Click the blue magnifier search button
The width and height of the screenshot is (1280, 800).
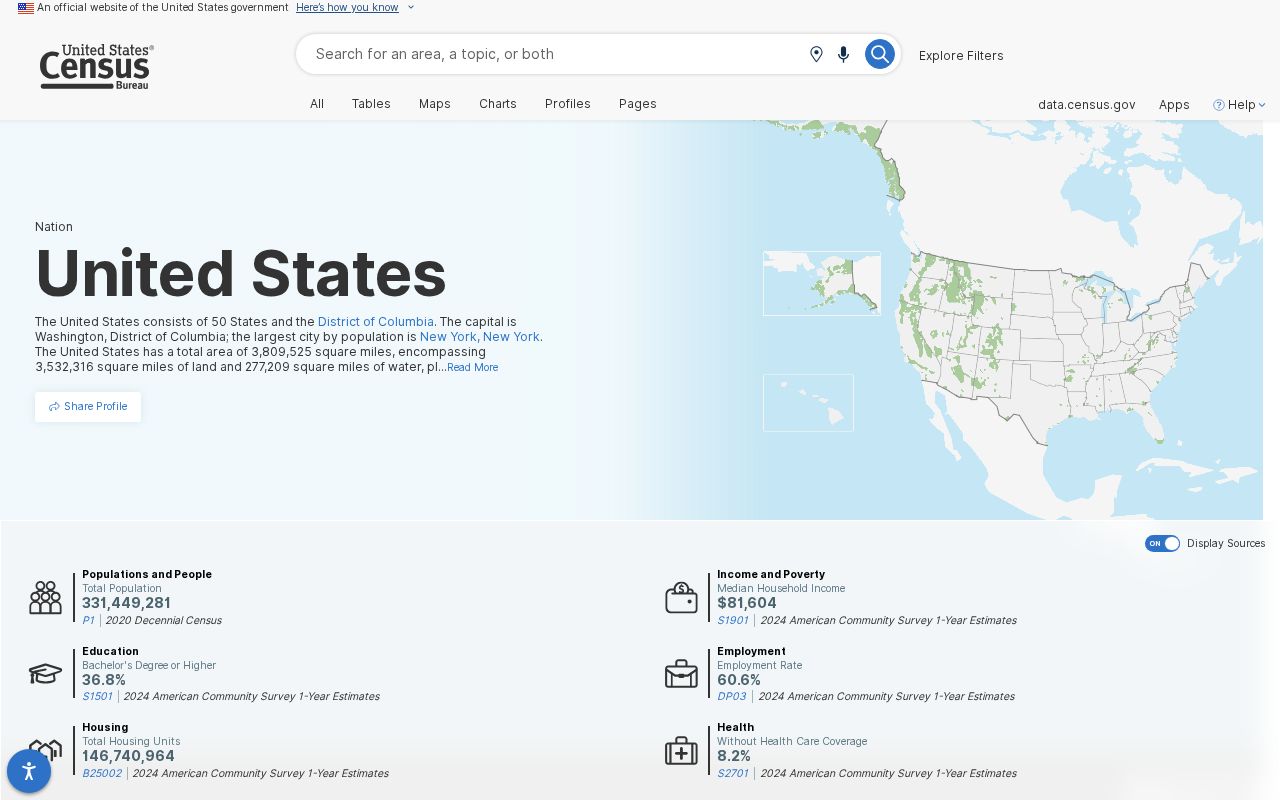pyautogui.click(x=879, y=54)
